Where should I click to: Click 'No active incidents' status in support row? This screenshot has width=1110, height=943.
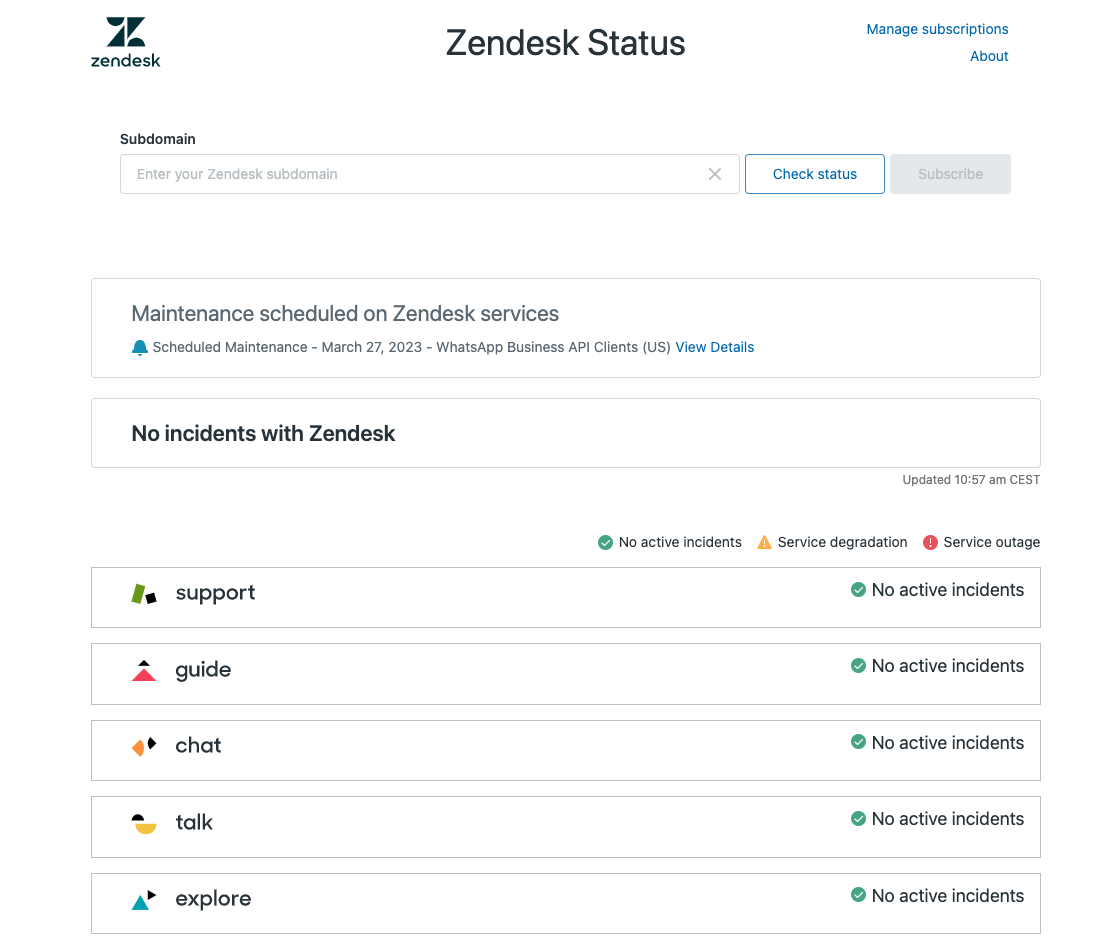[x=948, y=590]
